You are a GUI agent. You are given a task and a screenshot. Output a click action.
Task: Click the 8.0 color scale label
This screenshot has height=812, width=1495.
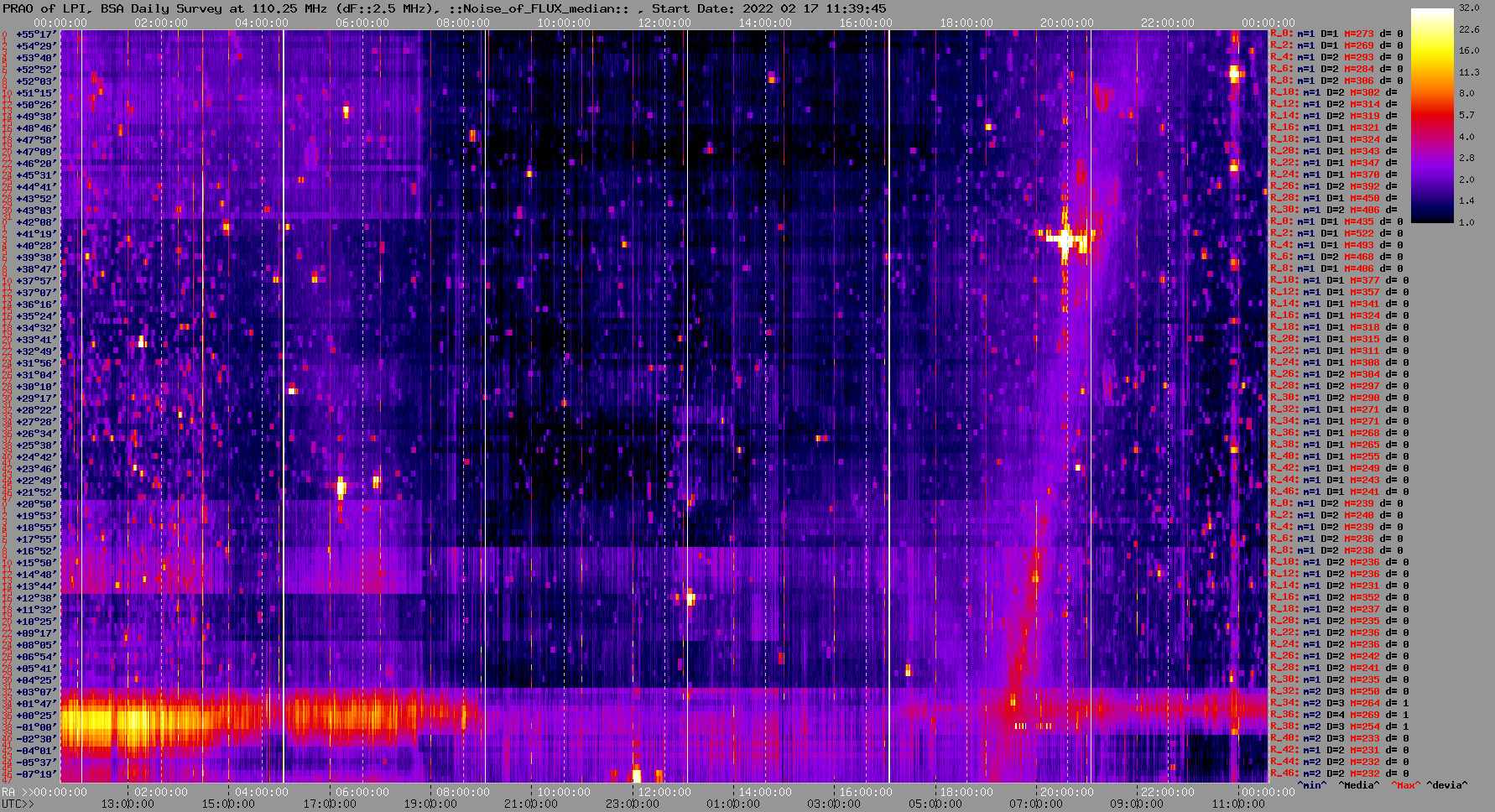pyautogui.click(x=1466, y=93)
